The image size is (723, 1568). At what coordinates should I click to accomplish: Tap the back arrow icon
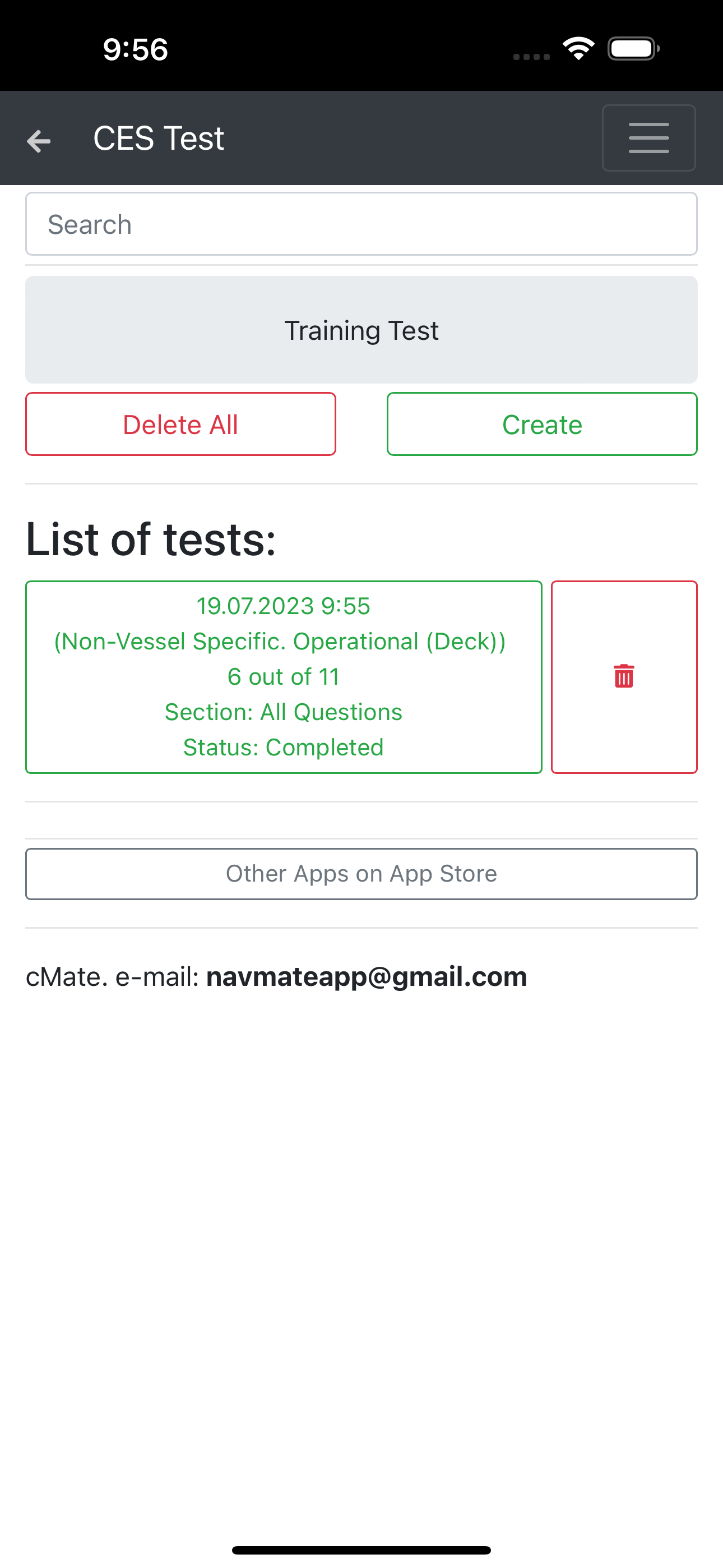[x=38, y=141]
